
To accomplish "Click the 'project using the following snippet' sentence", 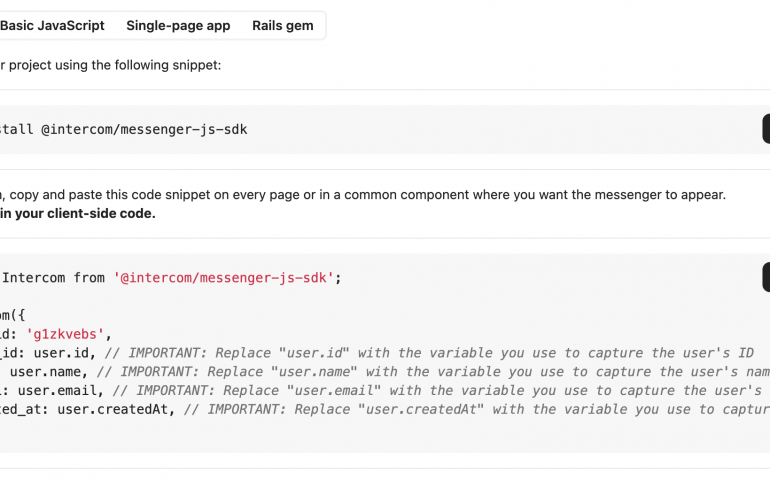I will tap(110, 65).
